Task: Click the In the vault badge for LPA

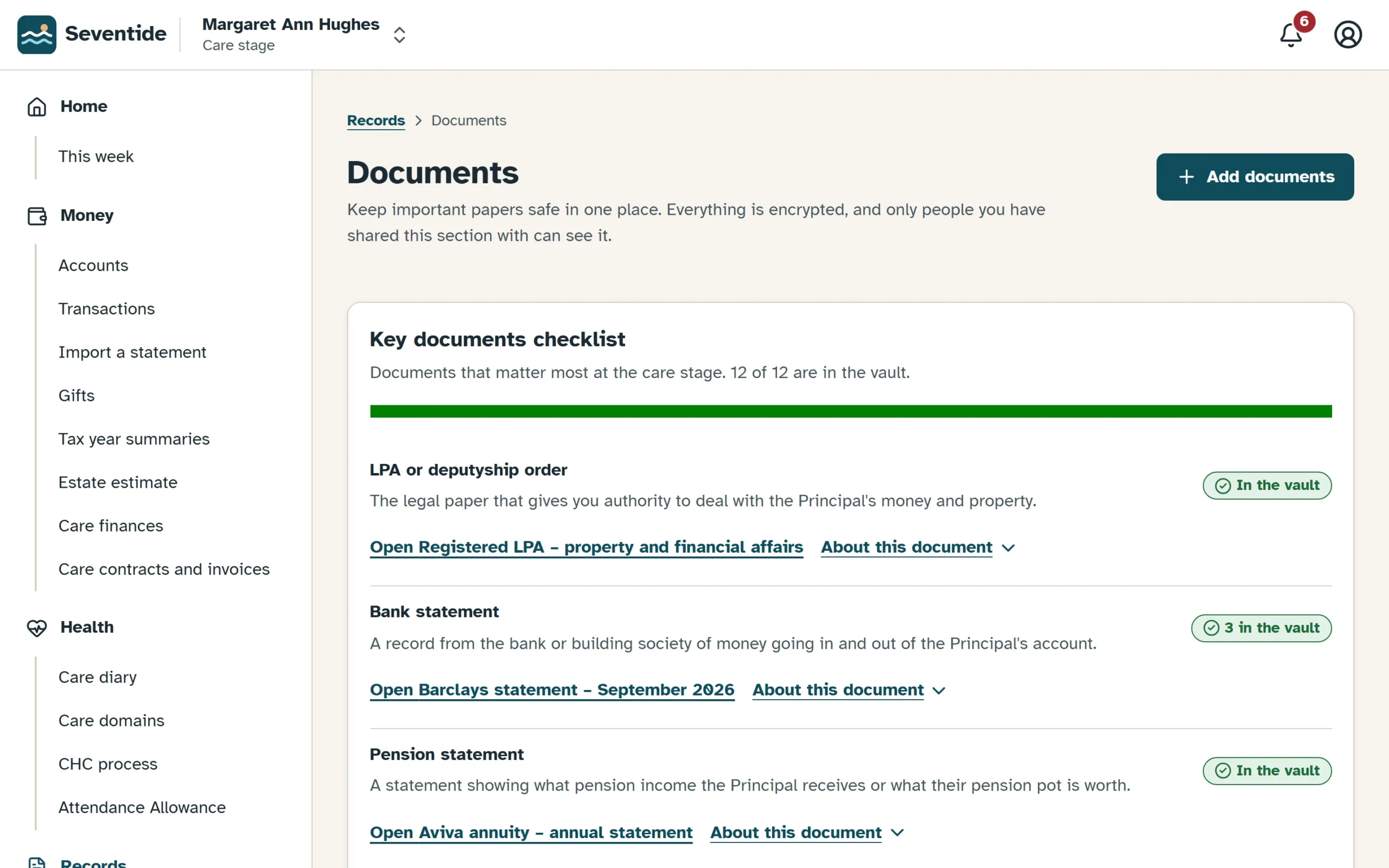Action: pyautogui.click(x=1267, y=486)
